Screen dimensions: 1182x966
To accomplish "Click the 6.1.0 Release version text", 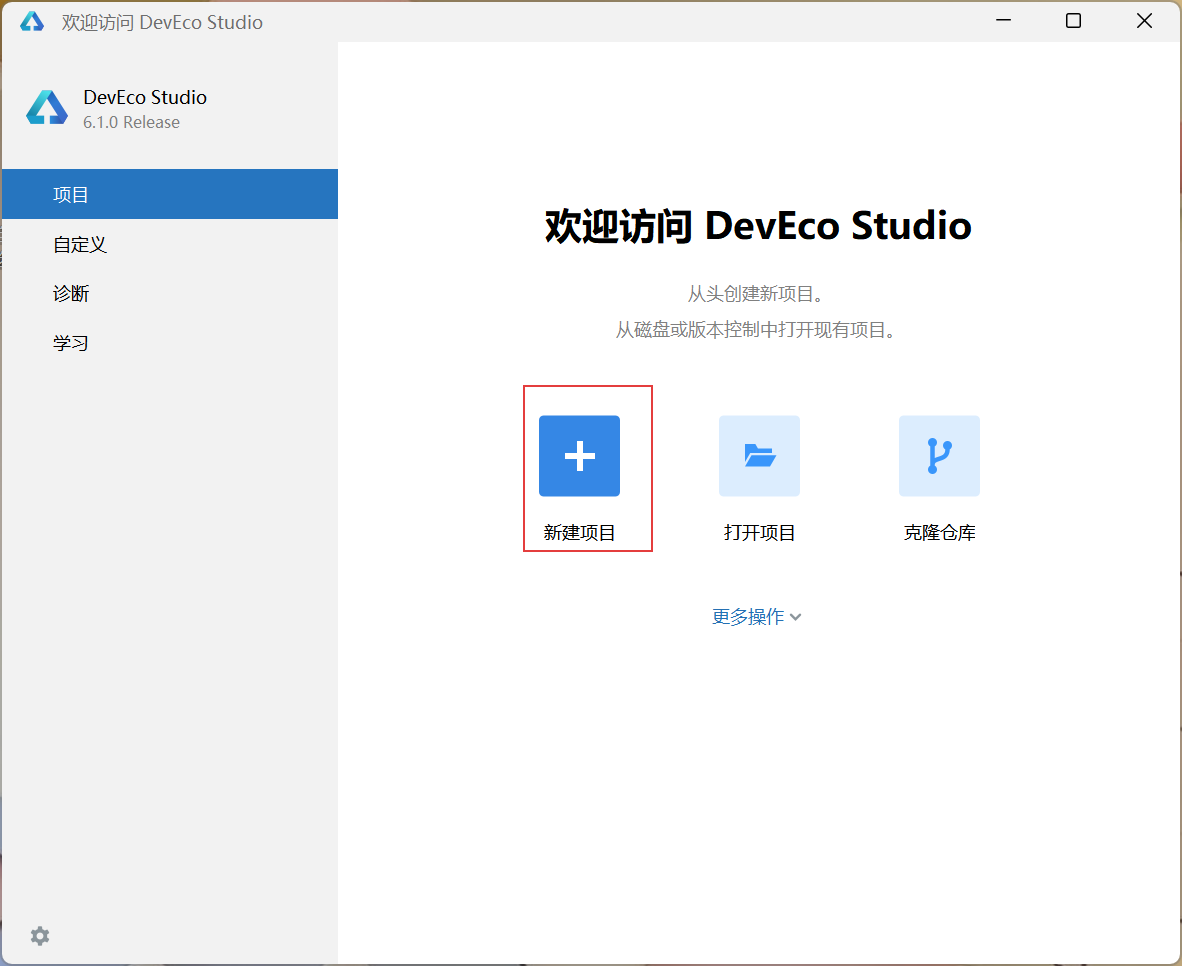I will [x=131, y=122].
